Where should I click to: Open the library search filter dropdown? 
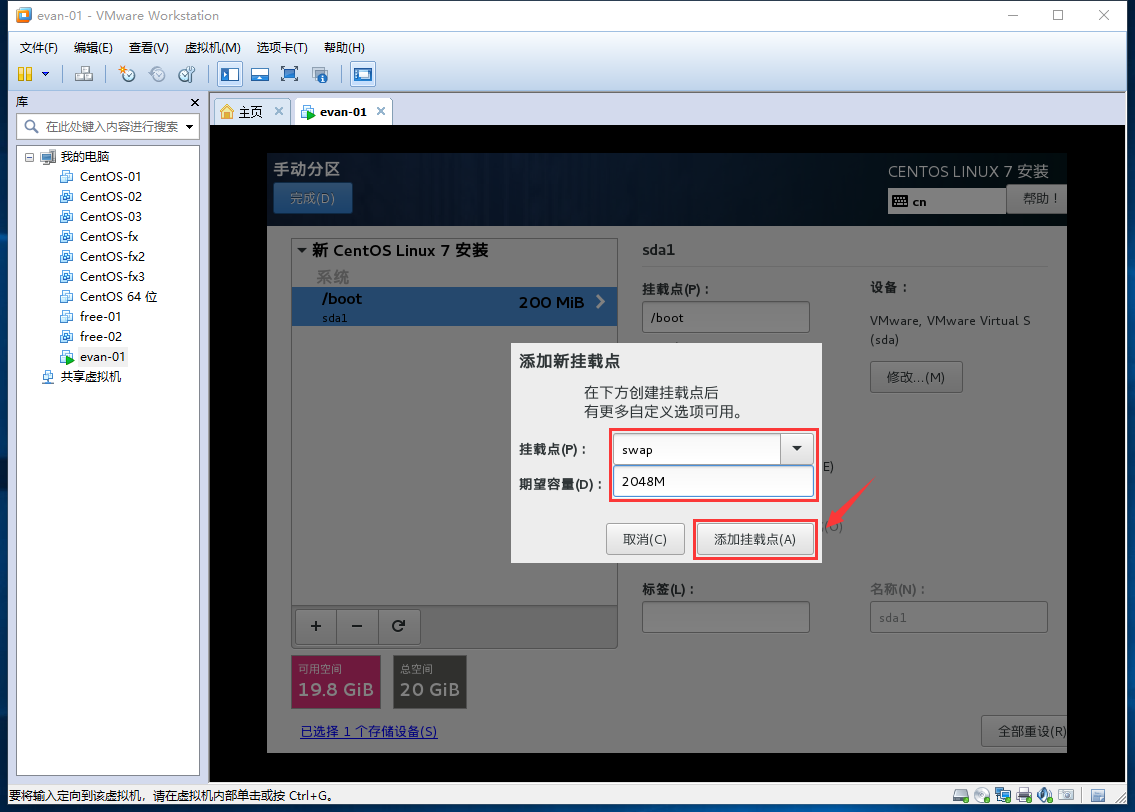190,127
